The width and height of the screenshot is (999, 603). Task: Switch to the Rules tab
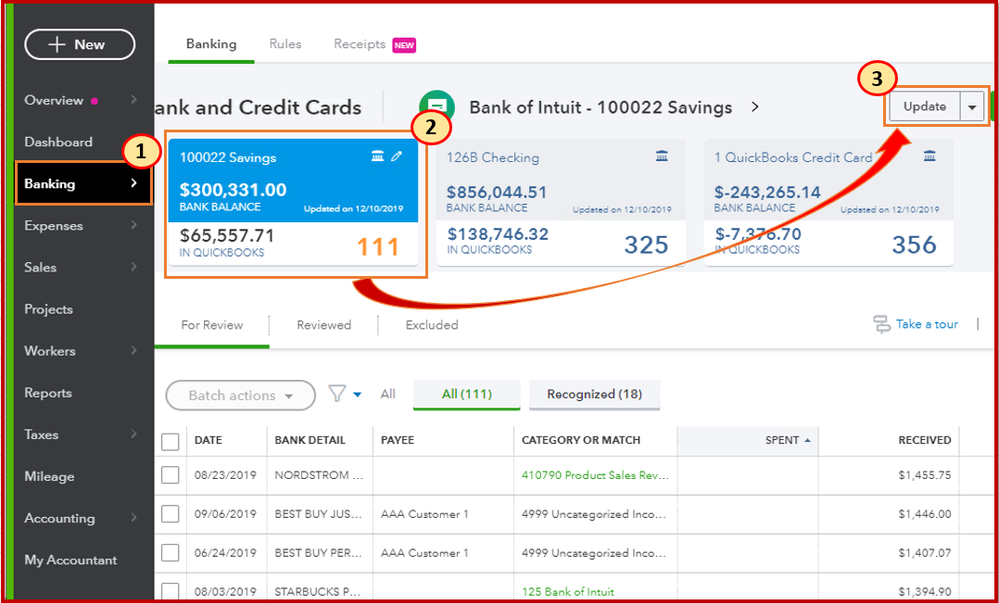(x=285, y=44)
